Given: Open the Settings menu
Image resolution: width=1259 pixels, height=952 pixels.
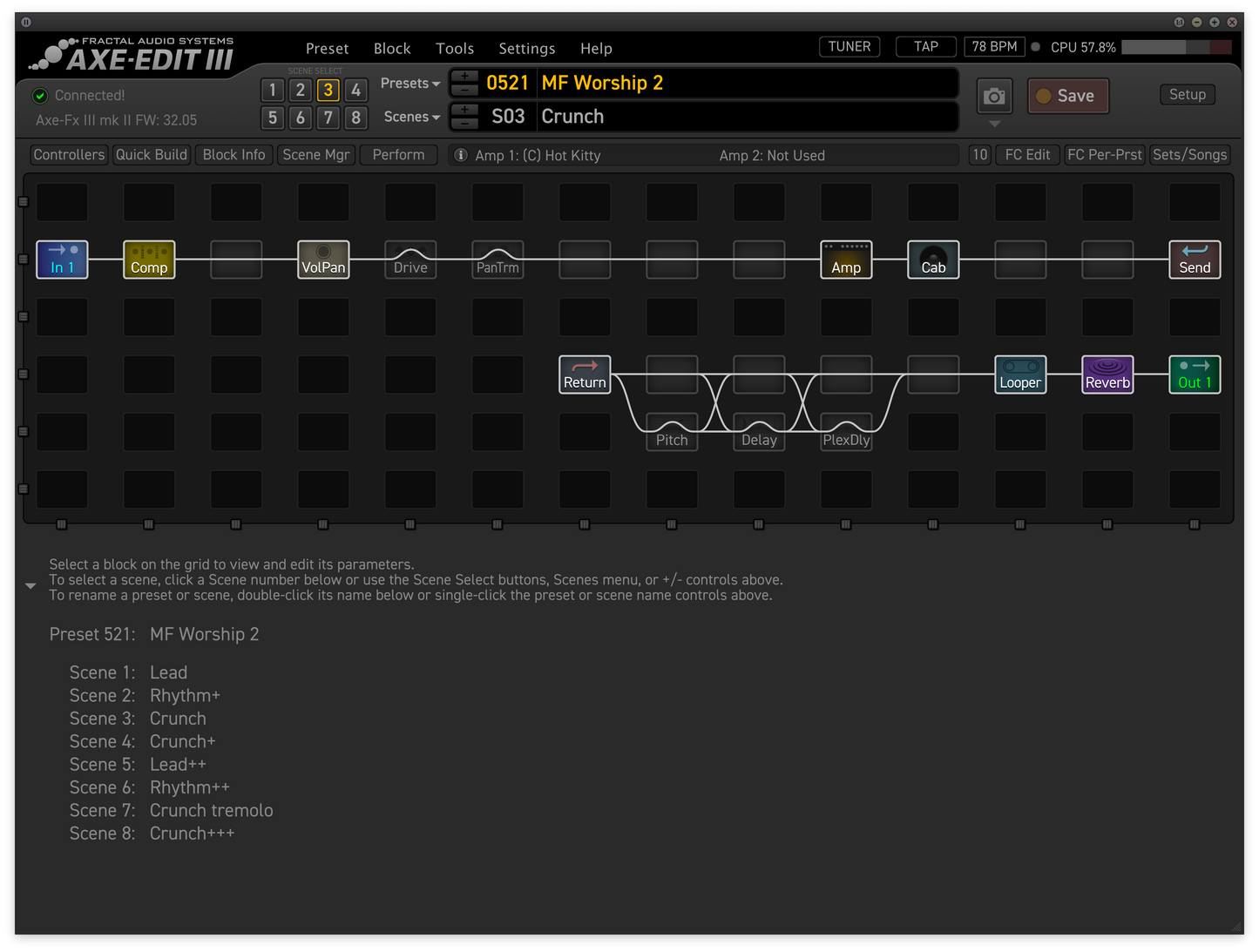Looking at the screenshot, I should 527,49.
